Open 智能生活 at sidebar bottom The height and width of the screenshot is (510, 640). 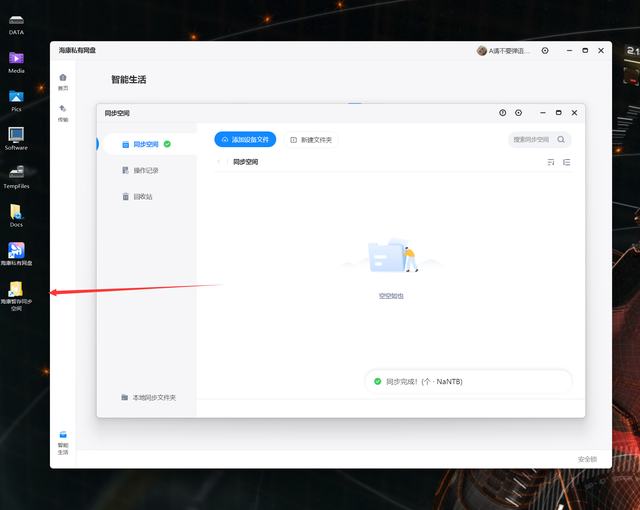pyautogui.click(x=63, y=443)
